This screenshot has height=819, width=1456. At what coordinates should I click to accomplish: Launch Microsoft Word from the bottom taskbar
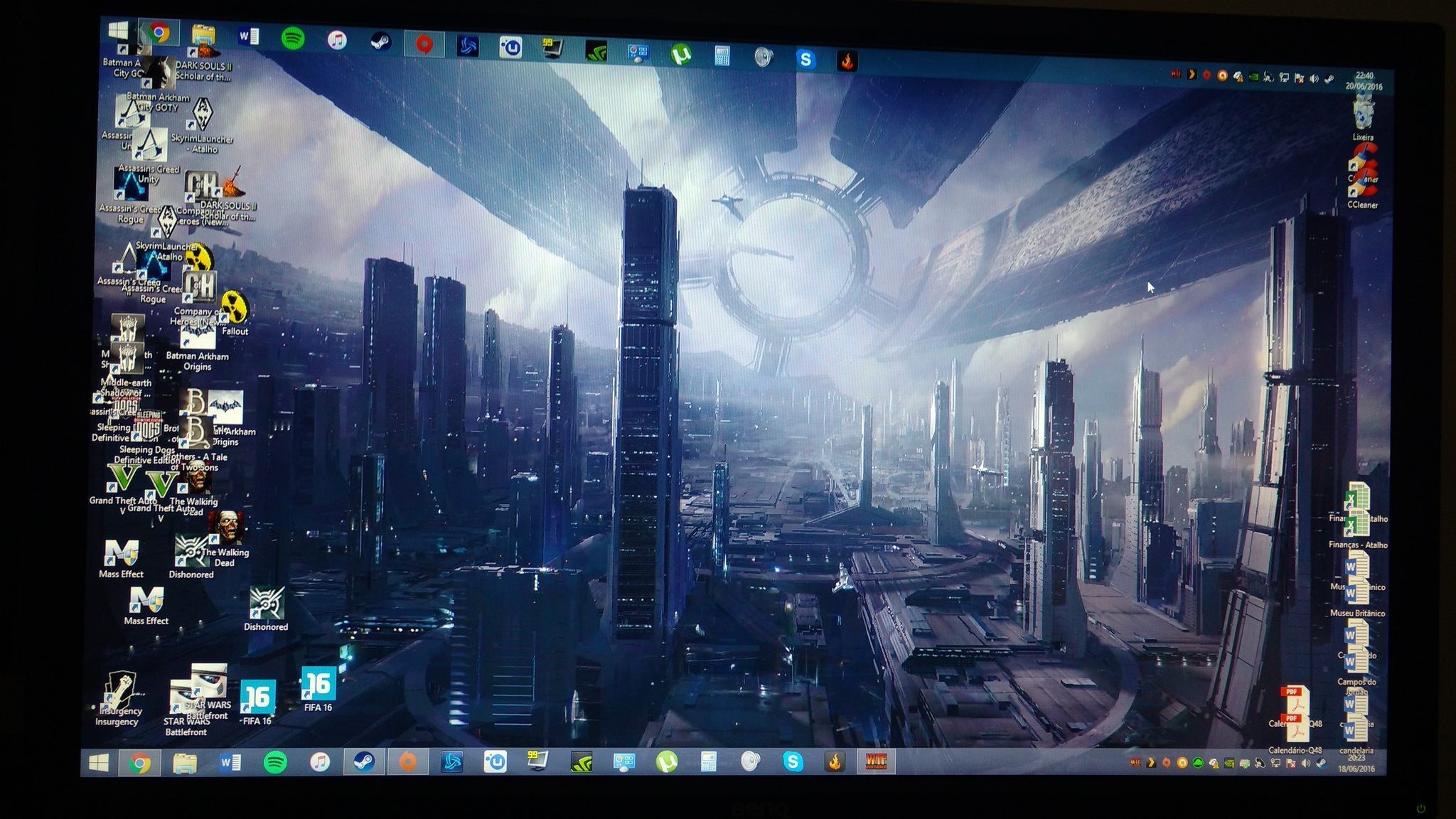click(x=230, y=764)
